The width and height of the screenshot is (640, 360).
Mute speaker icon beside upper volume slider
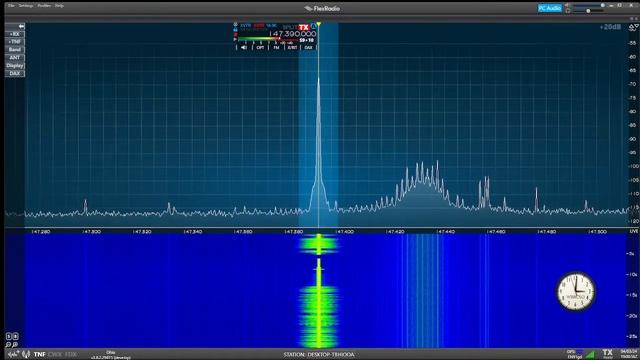pyautogui.click(x=567, y=5)
